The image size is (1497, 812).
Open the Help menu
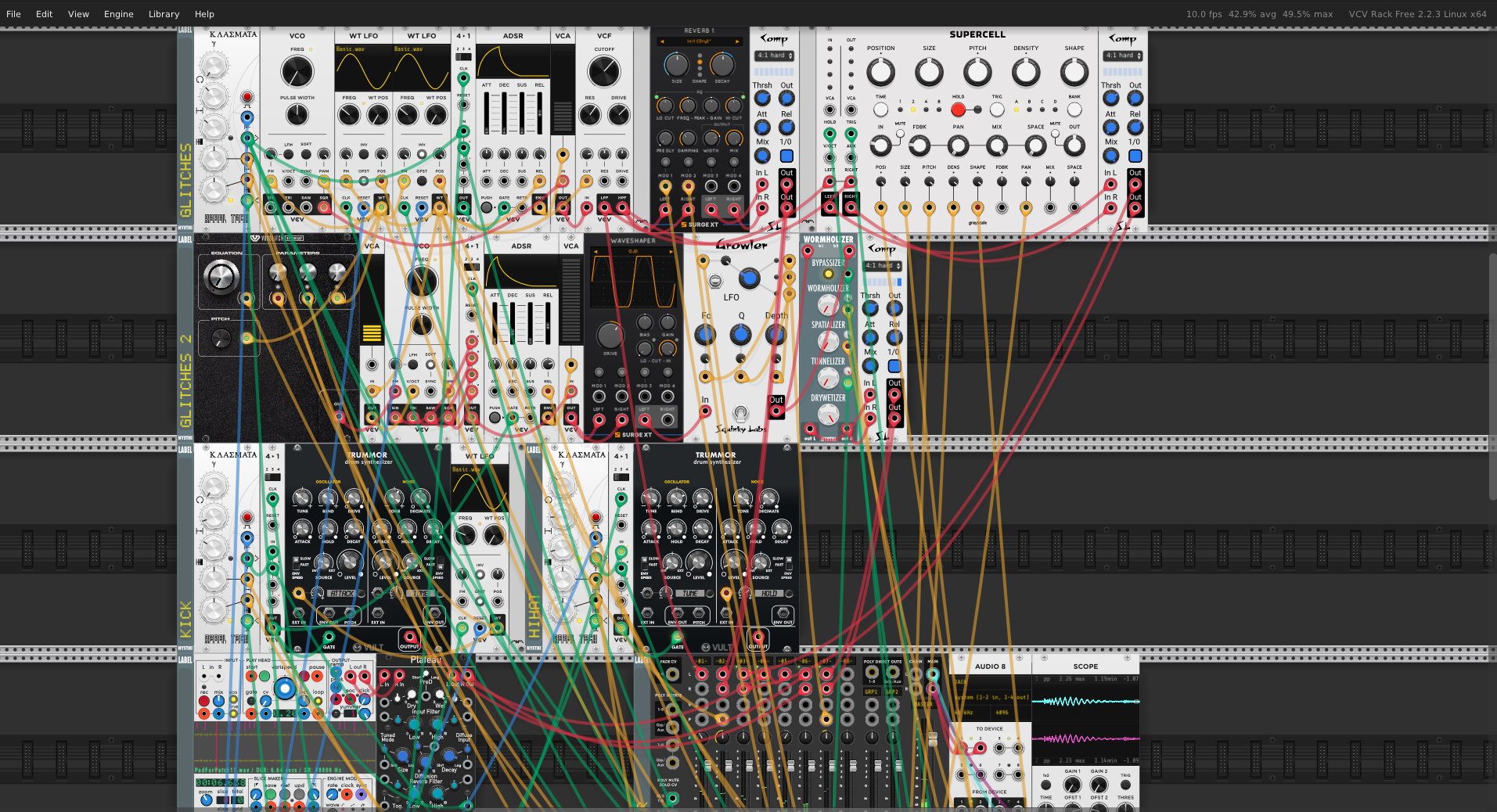[x=204, y=14]
